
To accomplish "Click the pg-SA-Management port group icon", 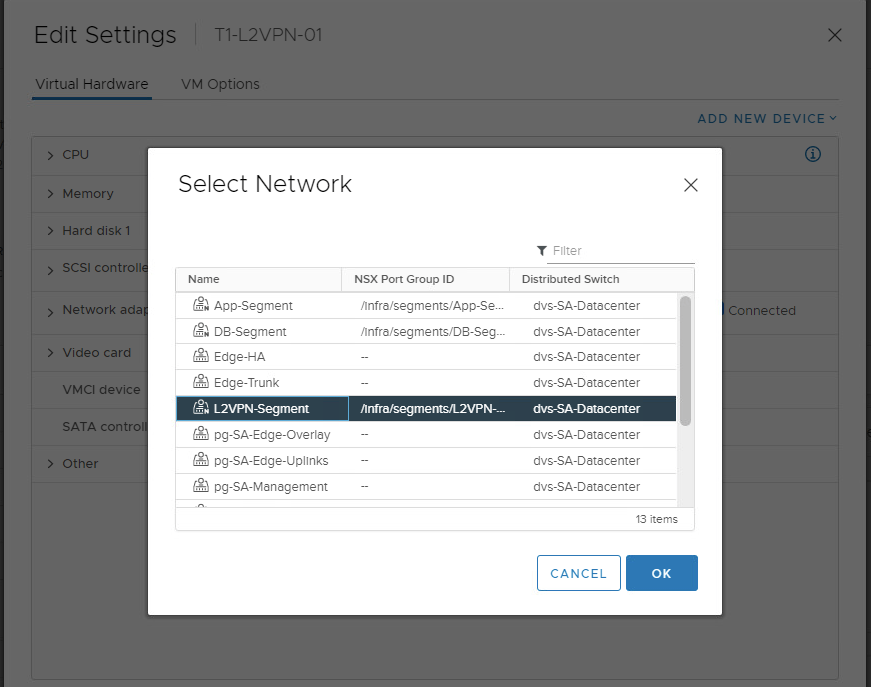I will (200, 487).
